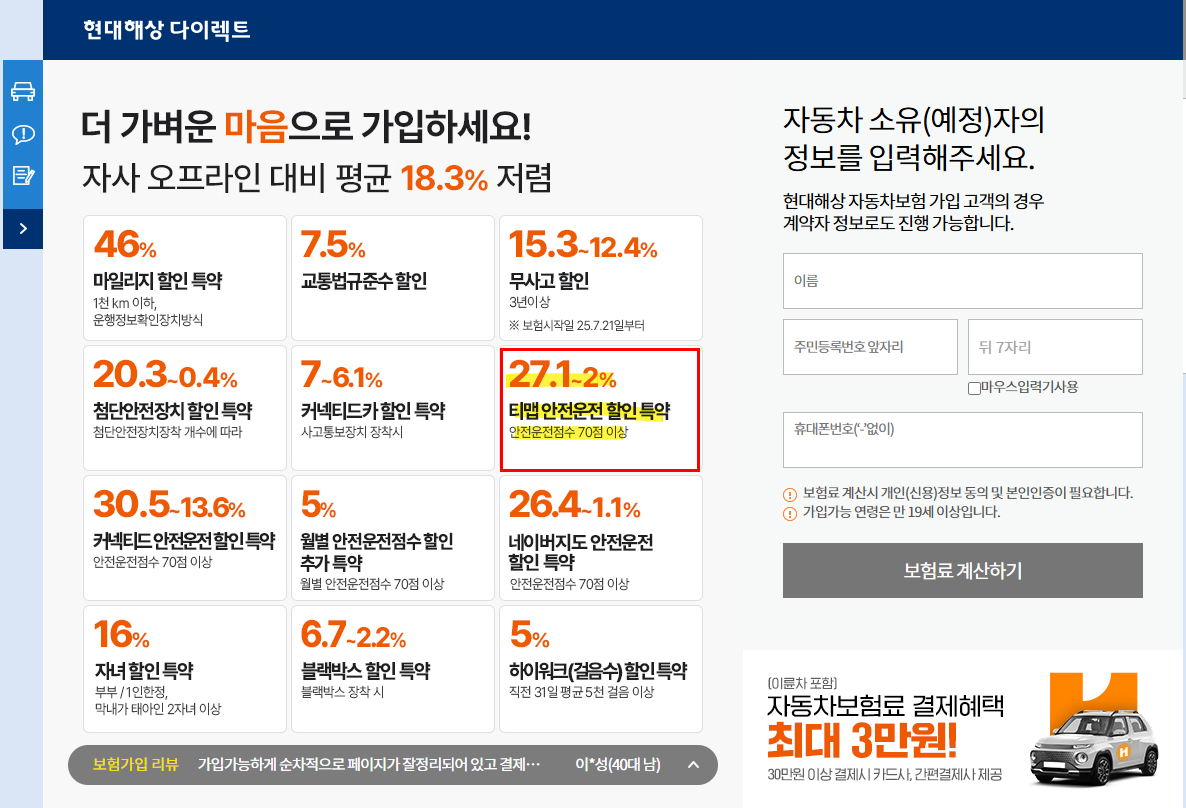Click the review text 가입가능하게 순차적으로
Image resolution: width=1186 pixels, height=808 pixels.
pos(369,764)
